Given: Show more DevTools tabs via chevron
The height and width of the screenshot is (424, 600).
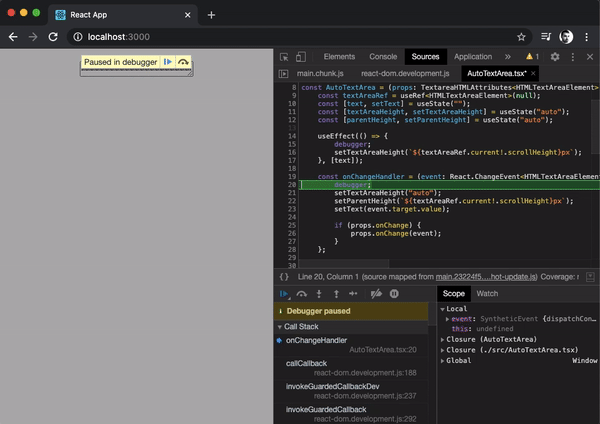Looking at the screenshot, I should (508, 57).
